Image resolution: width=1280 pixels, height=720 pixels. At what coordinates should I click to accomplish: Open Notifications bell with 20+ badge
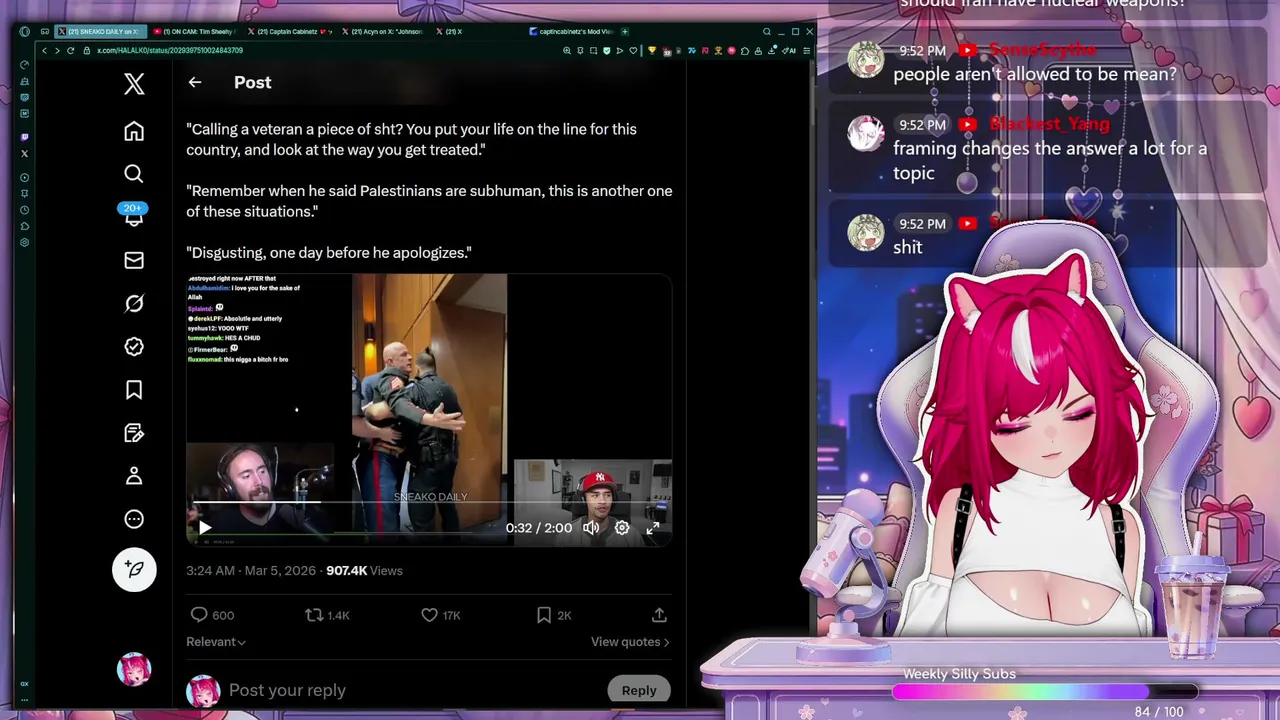coord(134,215)
